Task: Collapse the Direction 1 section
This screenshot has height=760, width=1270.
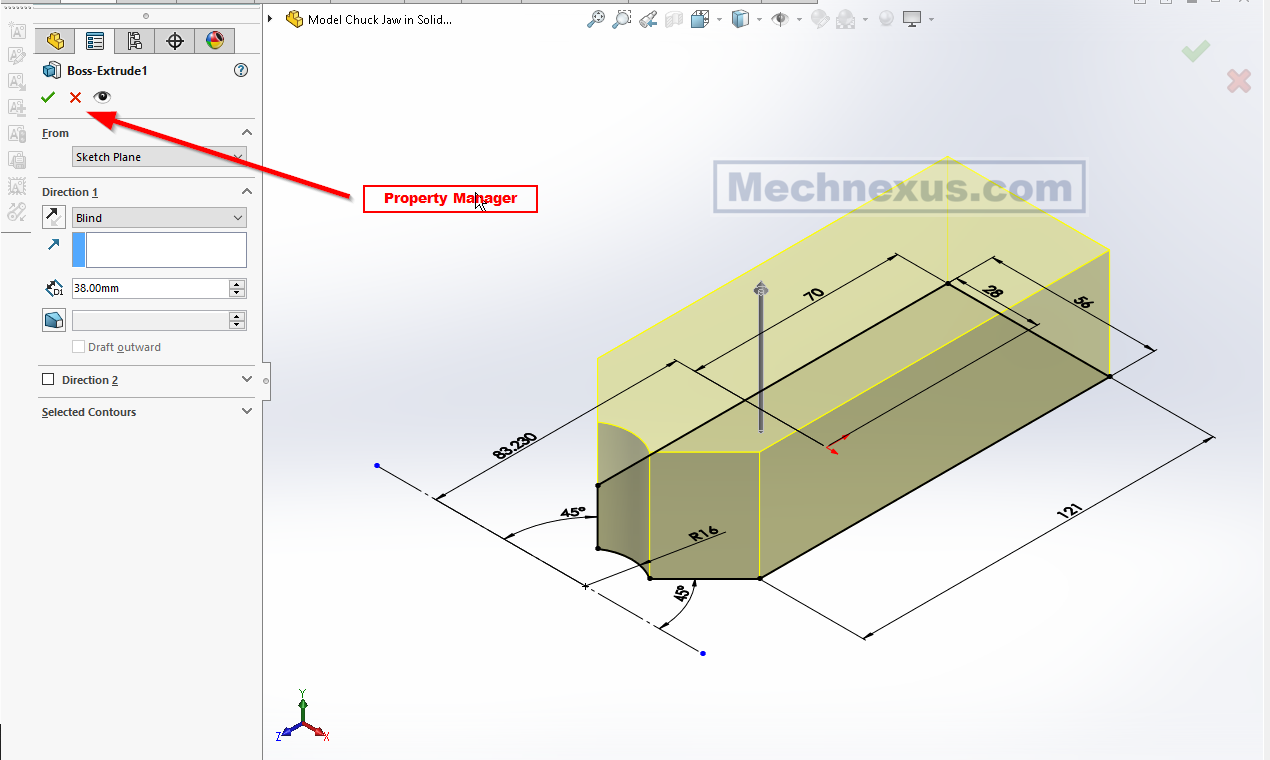Action: (247, 191)
